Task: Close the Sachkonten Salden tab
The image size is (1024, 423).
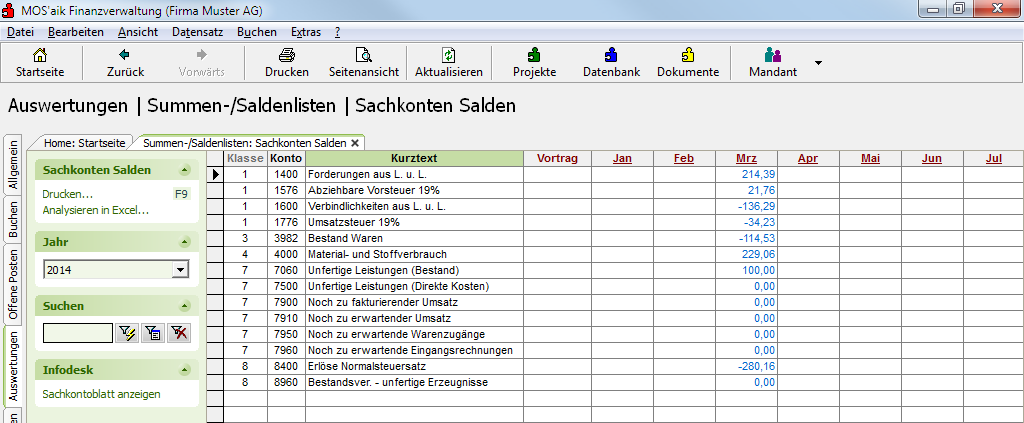Action: pos(355,142)
